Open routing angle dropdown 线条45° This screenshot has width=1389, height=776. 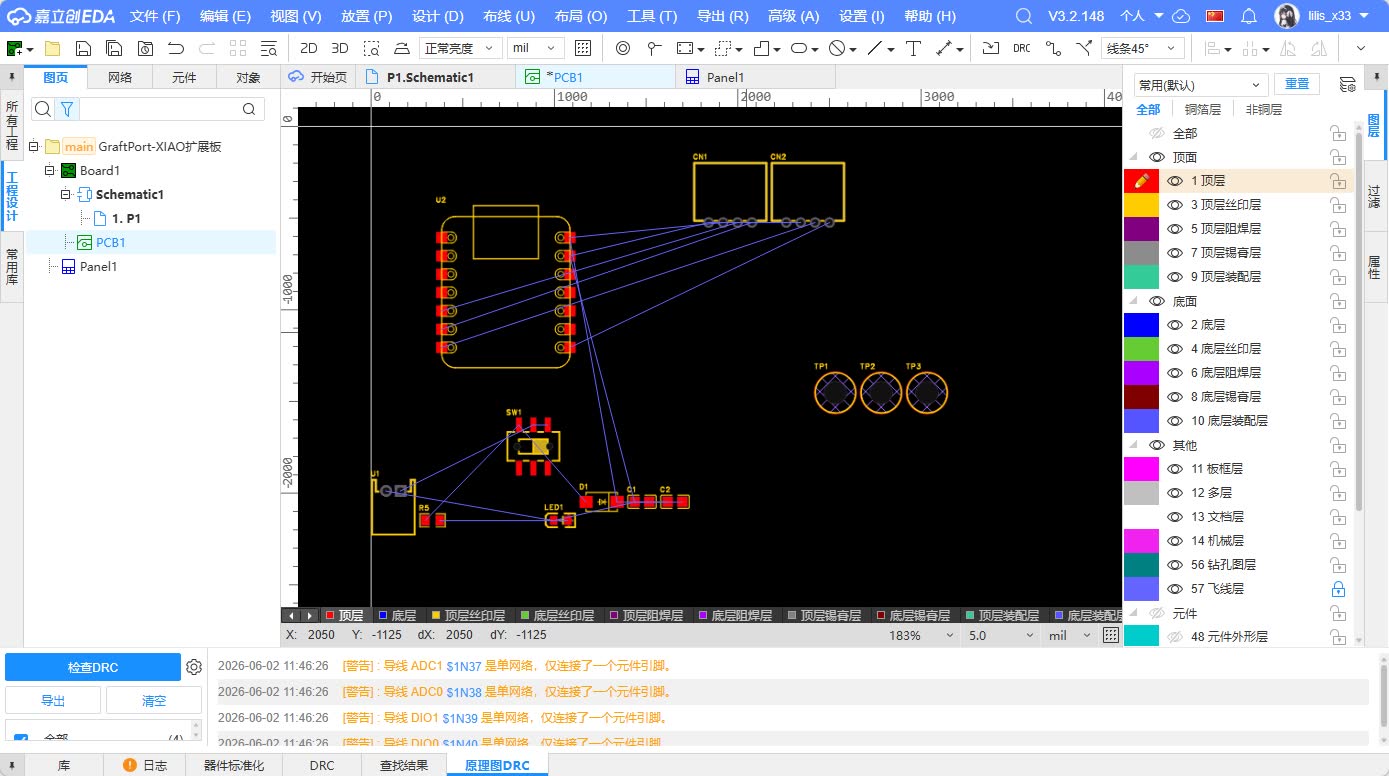[1143, 48]
